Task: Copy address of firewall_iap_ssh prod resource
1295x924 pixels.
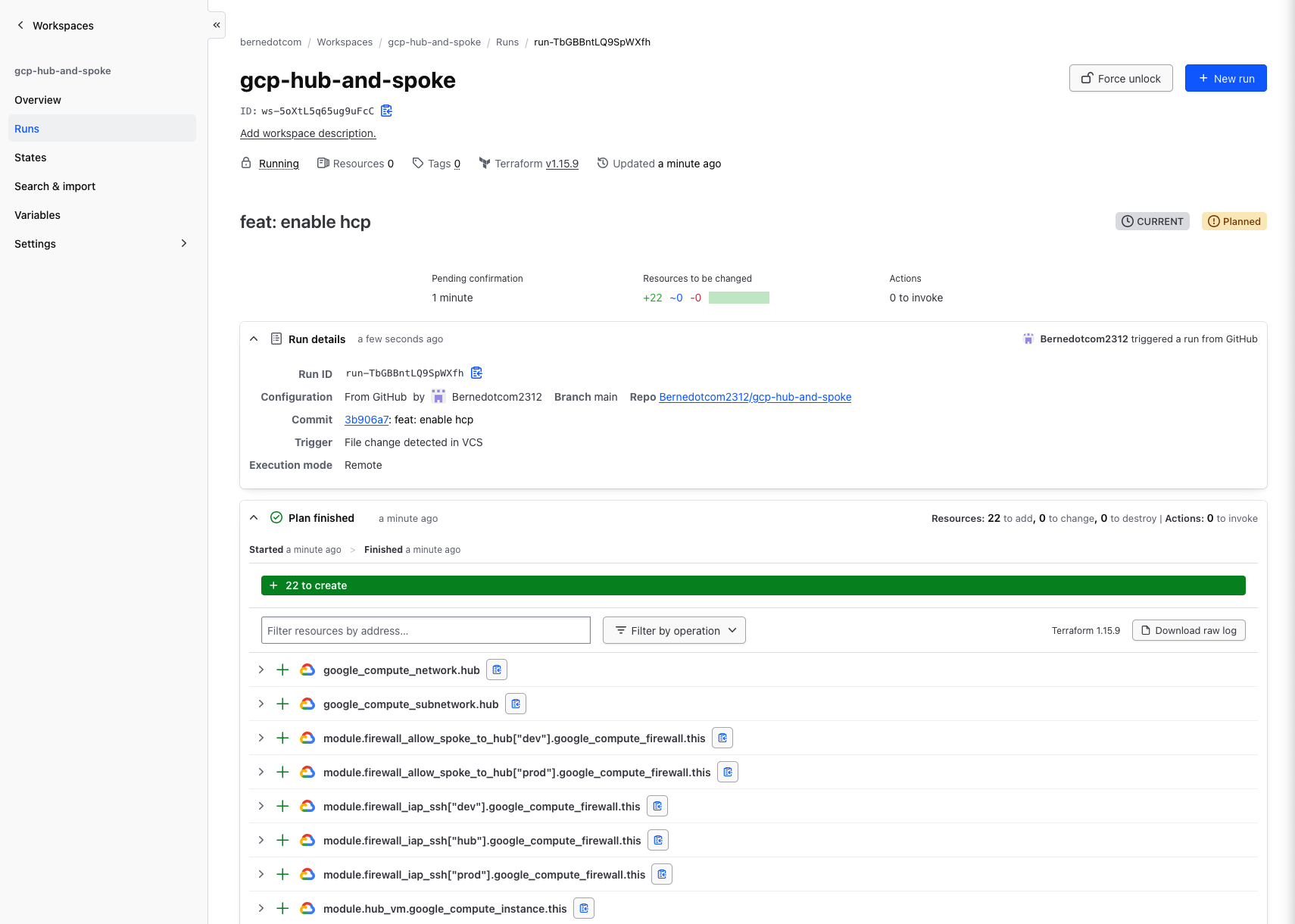Action: tap(662, 874)
